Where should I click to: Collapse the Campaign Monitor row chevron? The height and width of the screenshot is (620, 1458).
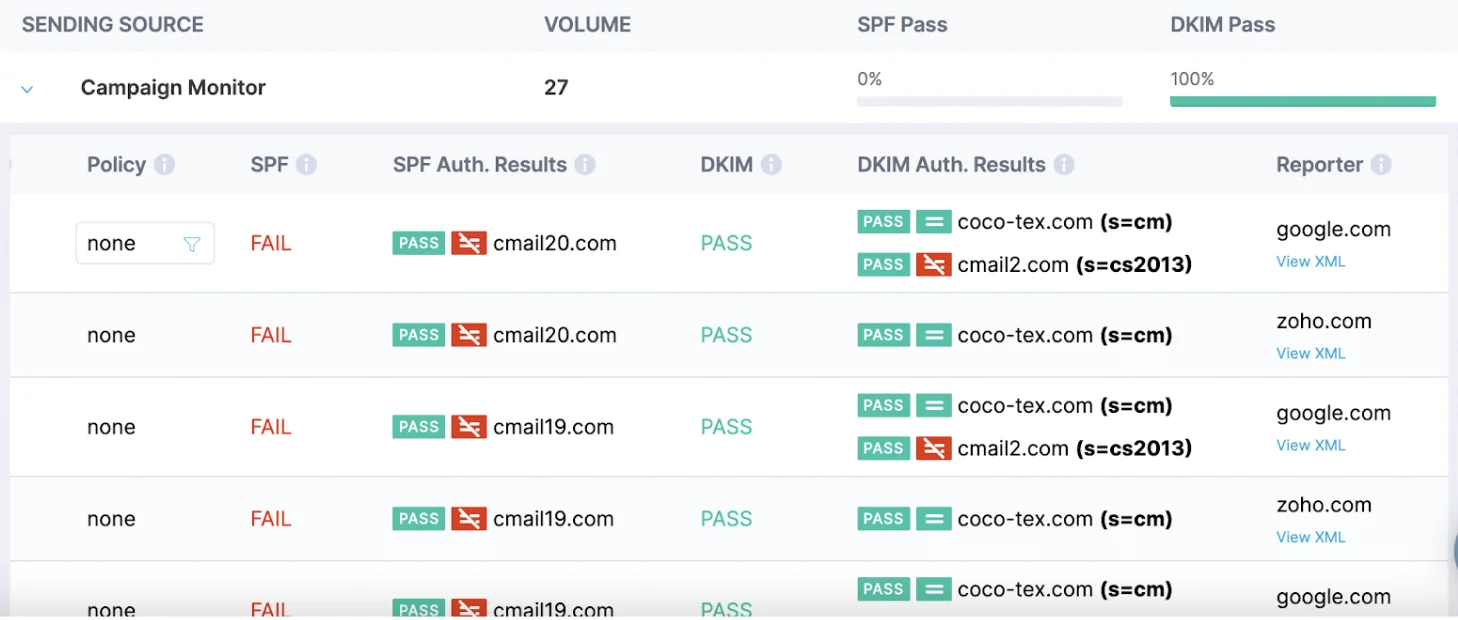coord(27,89)
